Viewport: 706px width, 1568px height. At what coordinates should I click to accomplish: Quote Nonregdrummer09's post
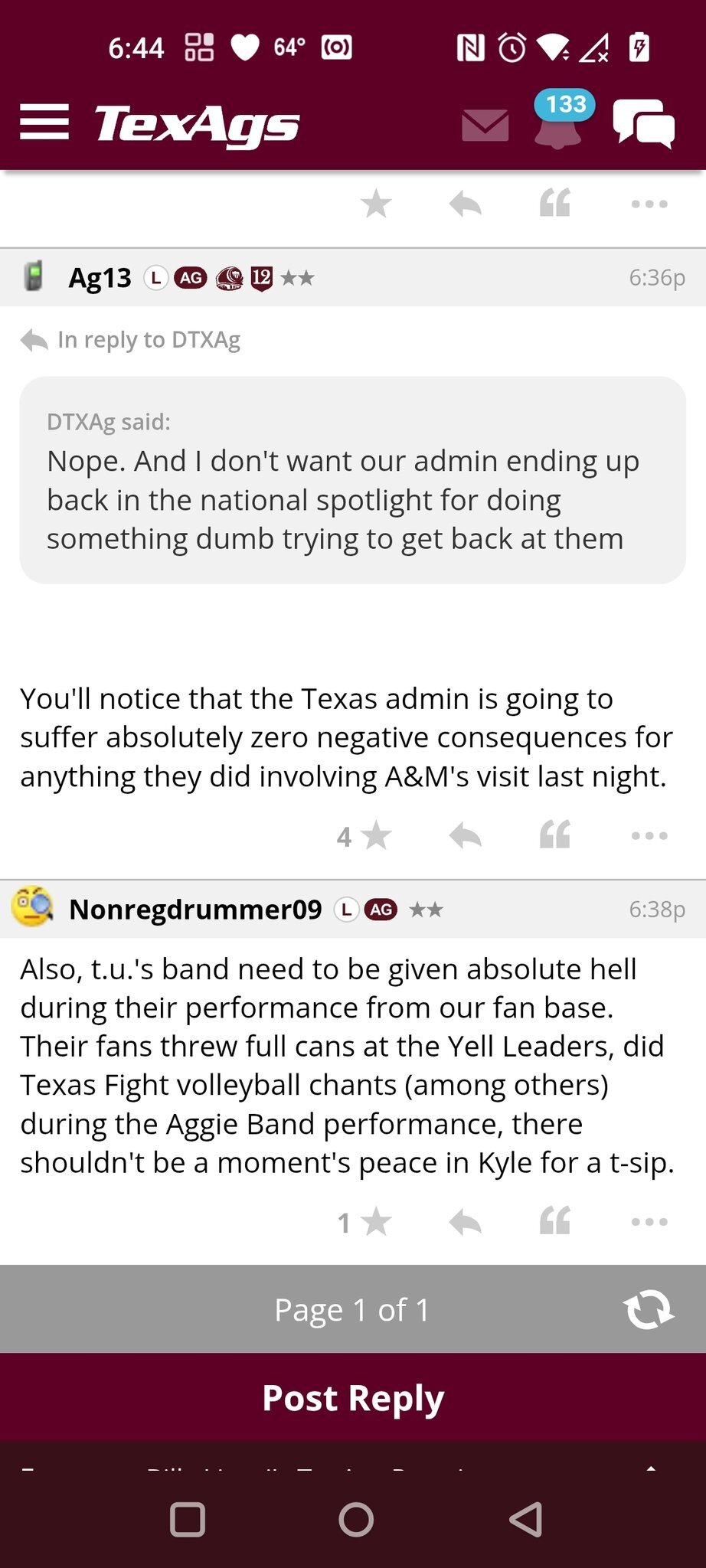click(x=555, y=1222)
